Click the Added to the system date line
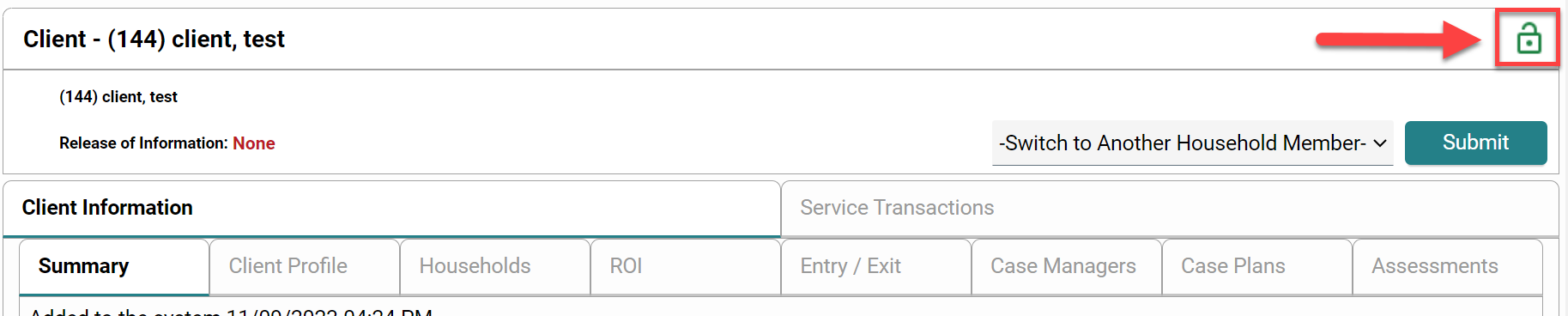This screenshot has height=316, width=1568. [231, 311]
